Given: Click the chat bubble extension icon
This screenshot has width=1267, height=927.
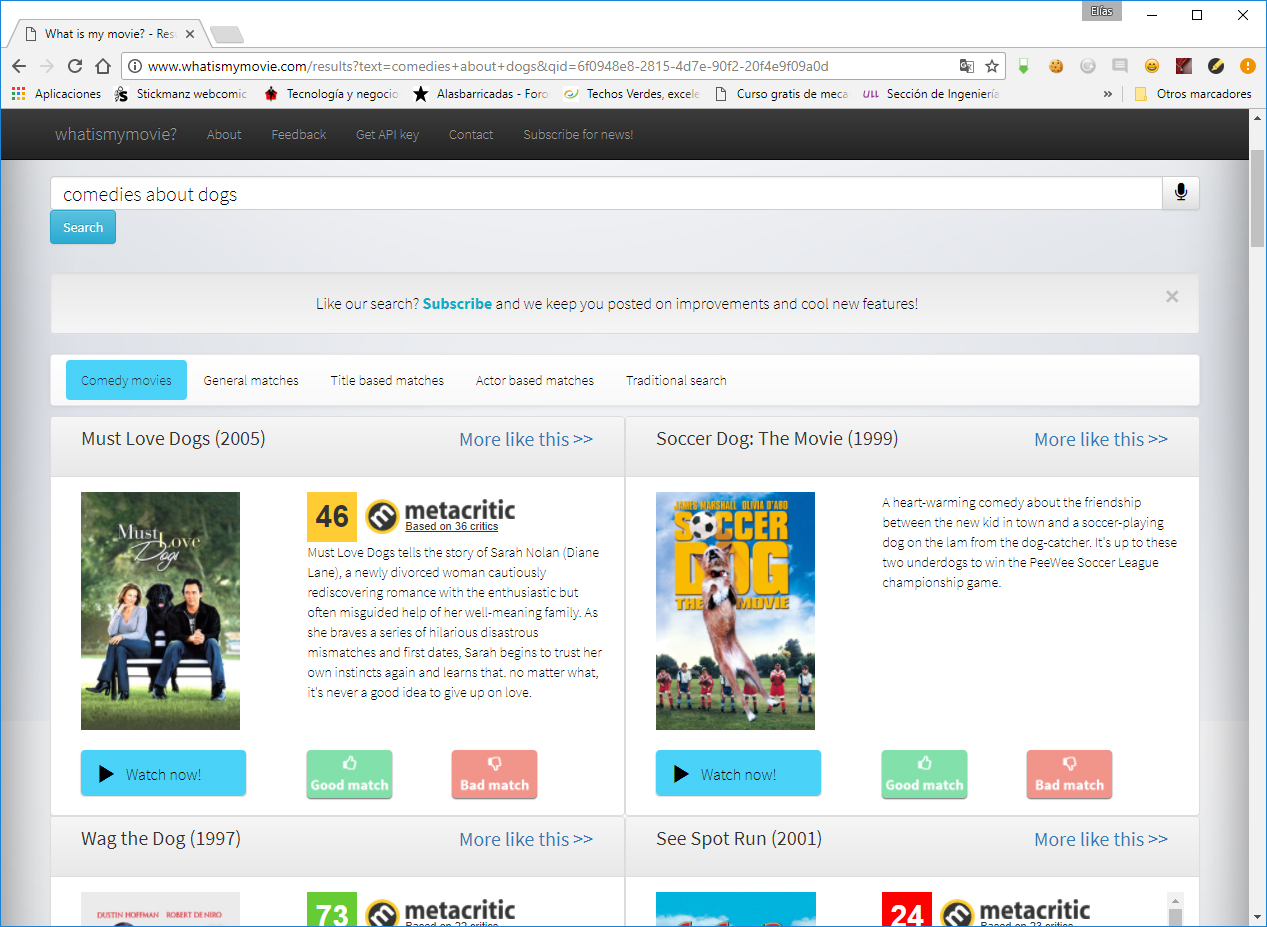Looking at the screenshot, I should coord(1119,66).
